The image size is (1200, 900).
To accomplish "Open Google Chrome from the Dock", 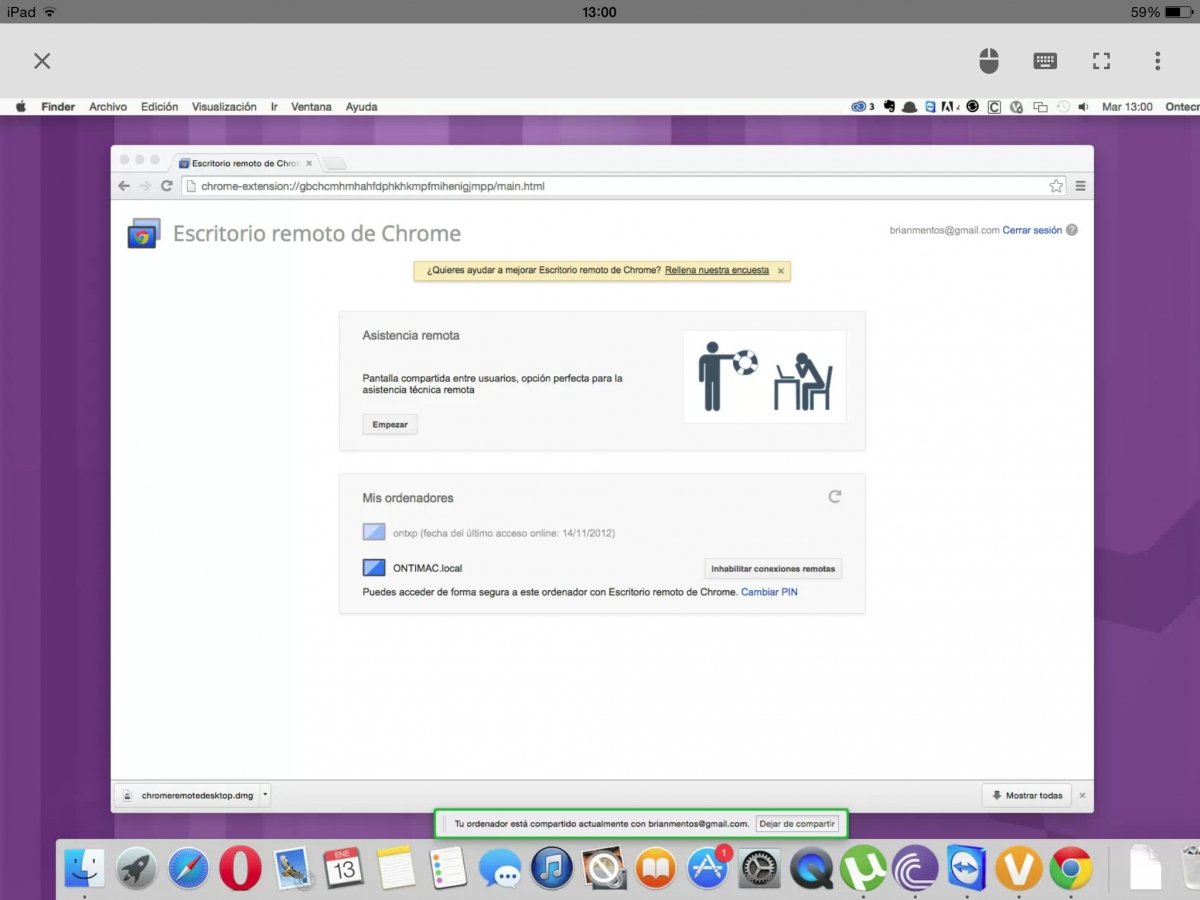I will click(x=1071, y=868).
